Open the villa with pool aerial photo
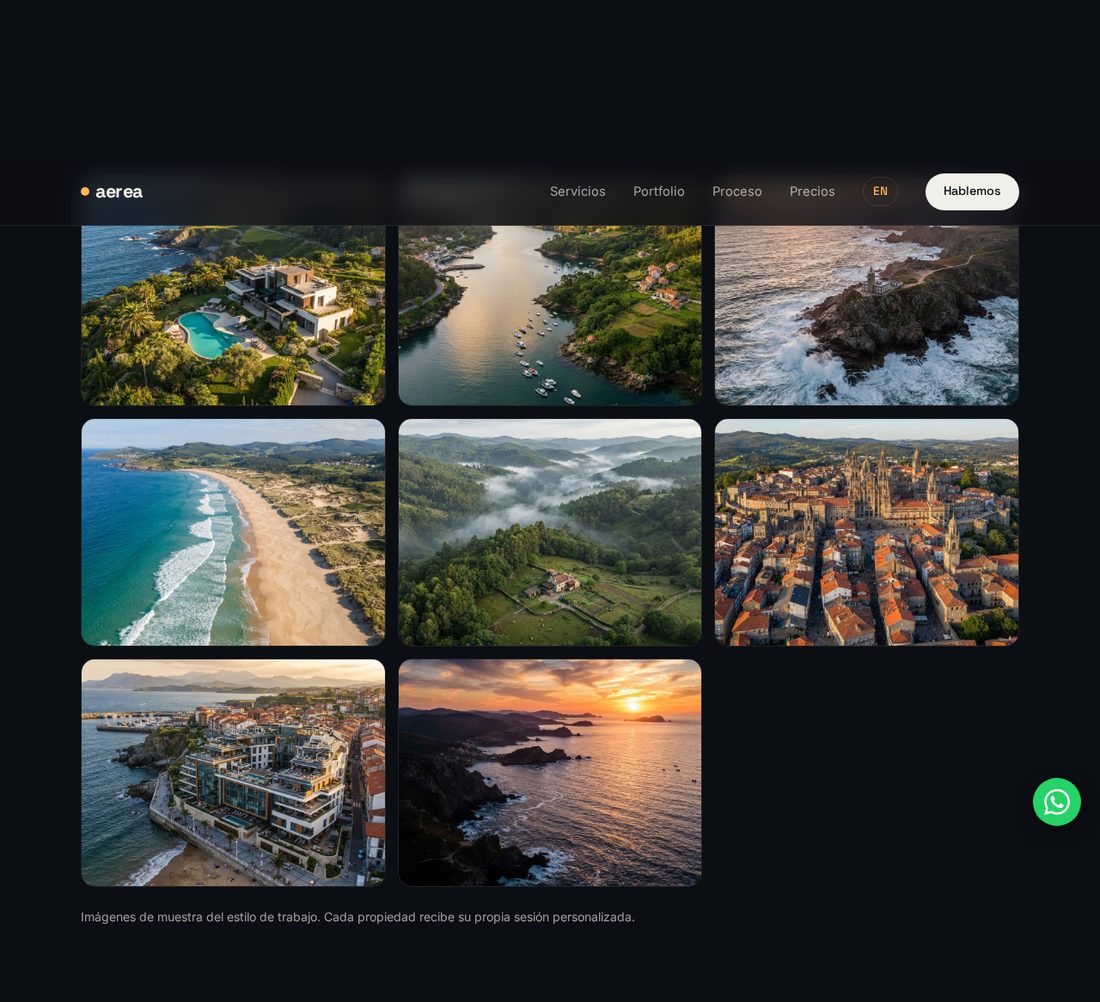This screenshot has width=1100, height=1002. tap(233, 315)
